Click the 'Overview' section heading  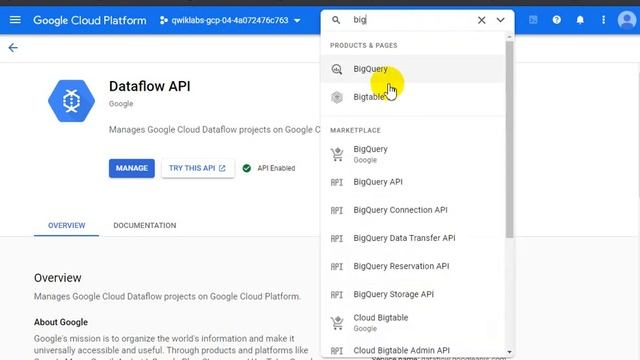tap(58, 278)
